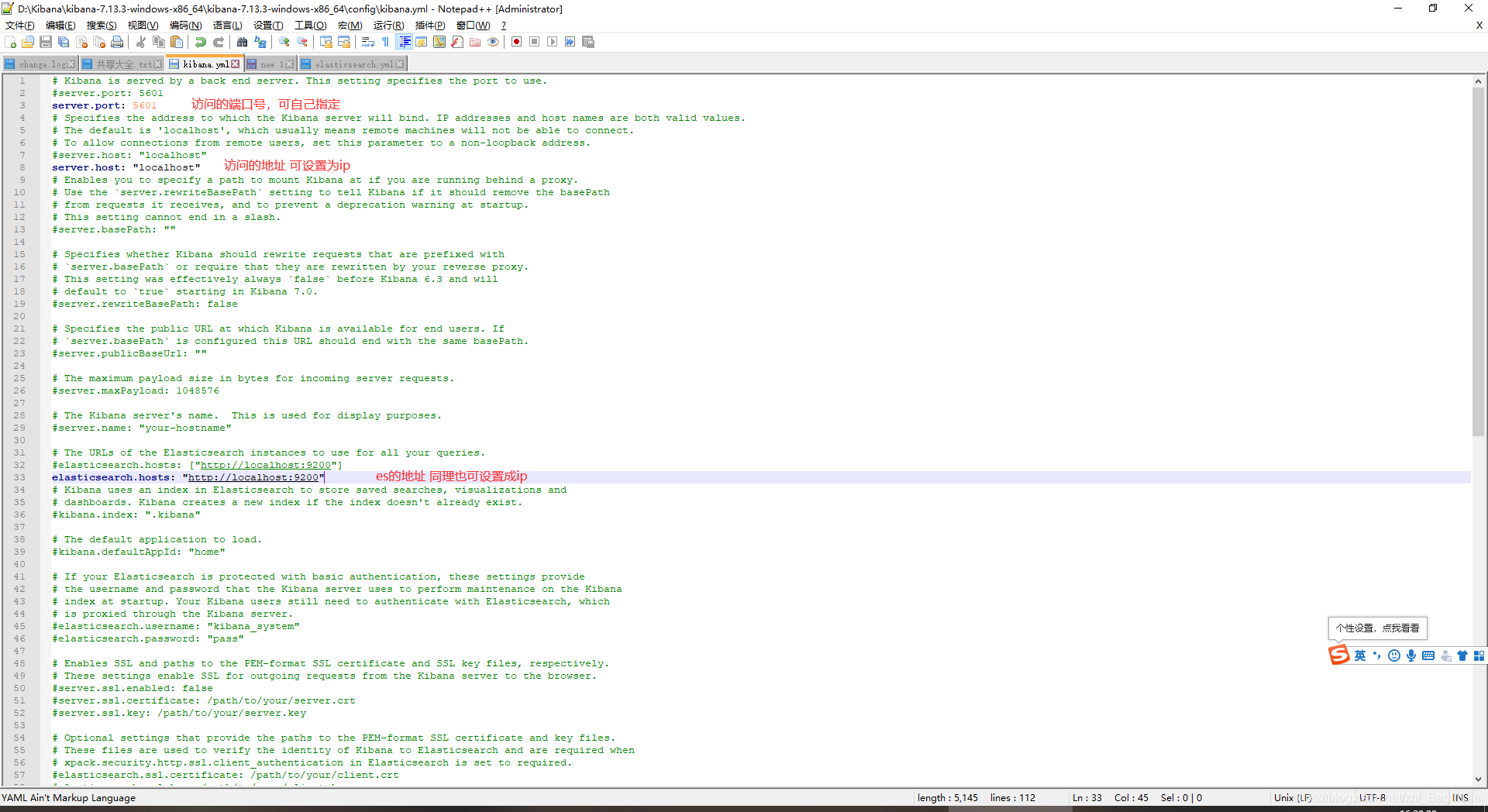1488x812 pixels.
Task: Toggle synchronized vertical scrolling
Action: click(326, 42)
